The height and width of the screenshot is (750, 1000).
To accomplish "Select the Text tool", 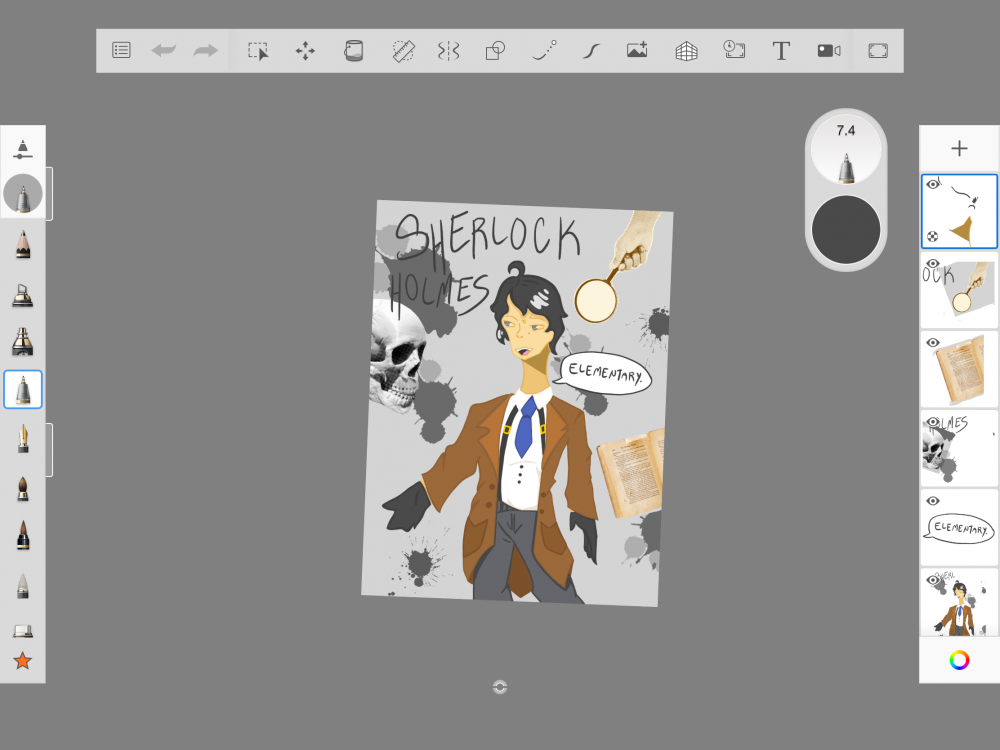I will click(x=781, y=50).
